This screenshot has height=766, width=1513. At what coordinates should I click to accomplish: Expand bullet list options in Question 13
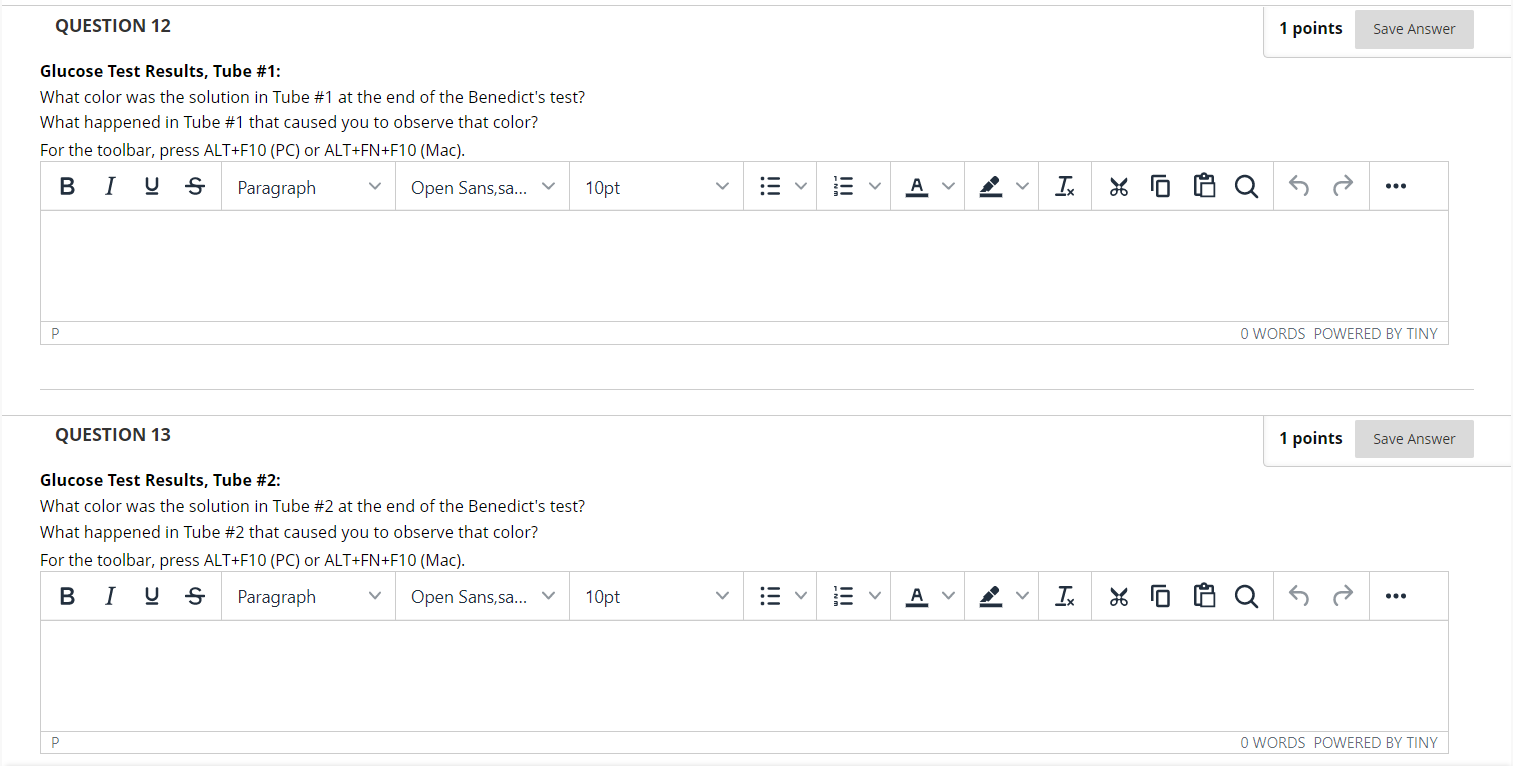(x=801, y=596)
